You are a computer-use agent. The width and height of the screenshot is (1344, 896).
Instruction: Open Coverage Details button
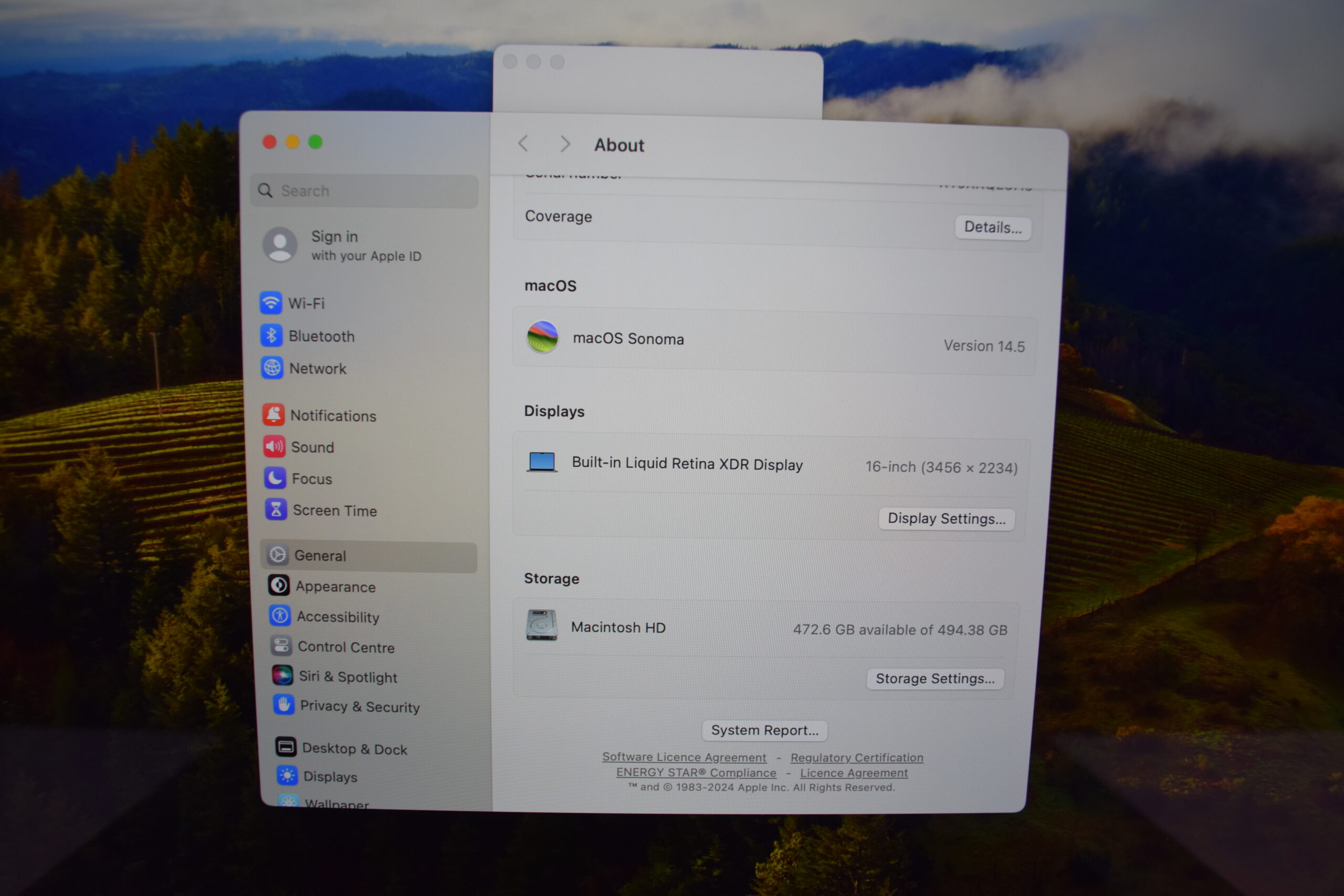(x=993, y=227)
